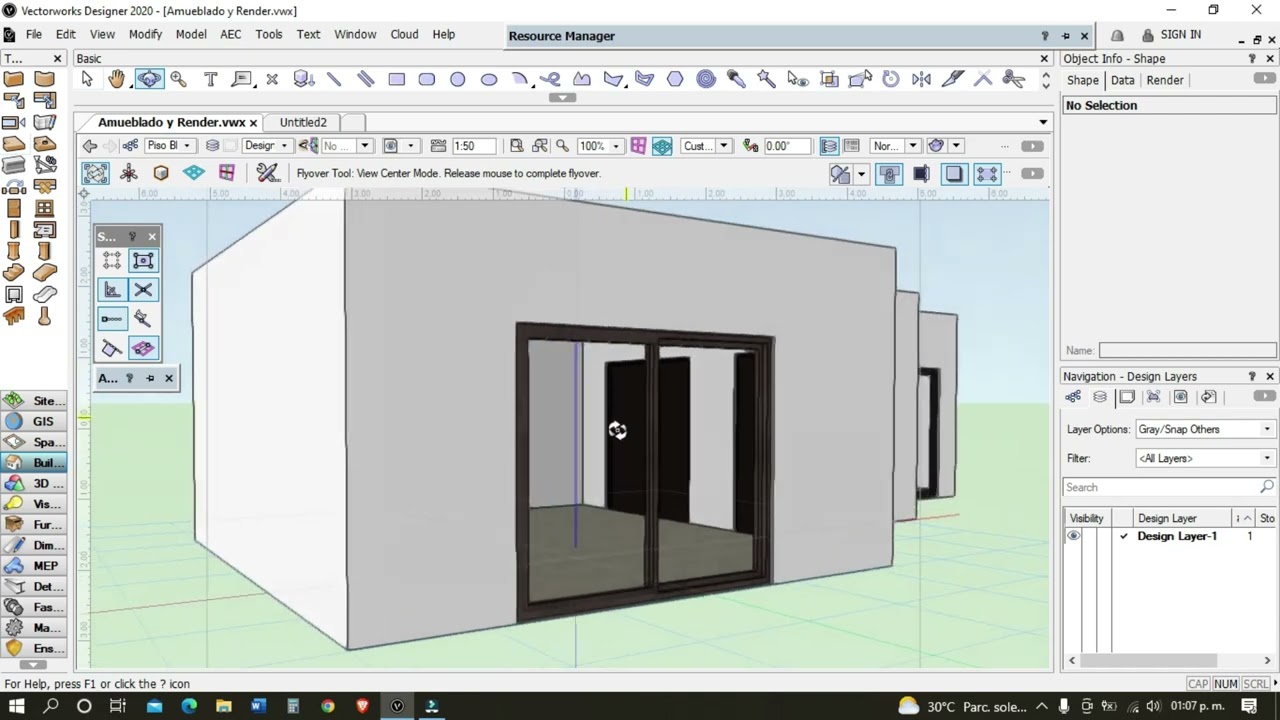Click the rotation angle 0.00° field
The height and width of the screenshot is (720, 1280).
pyautogui.click(x=787, y=146)
